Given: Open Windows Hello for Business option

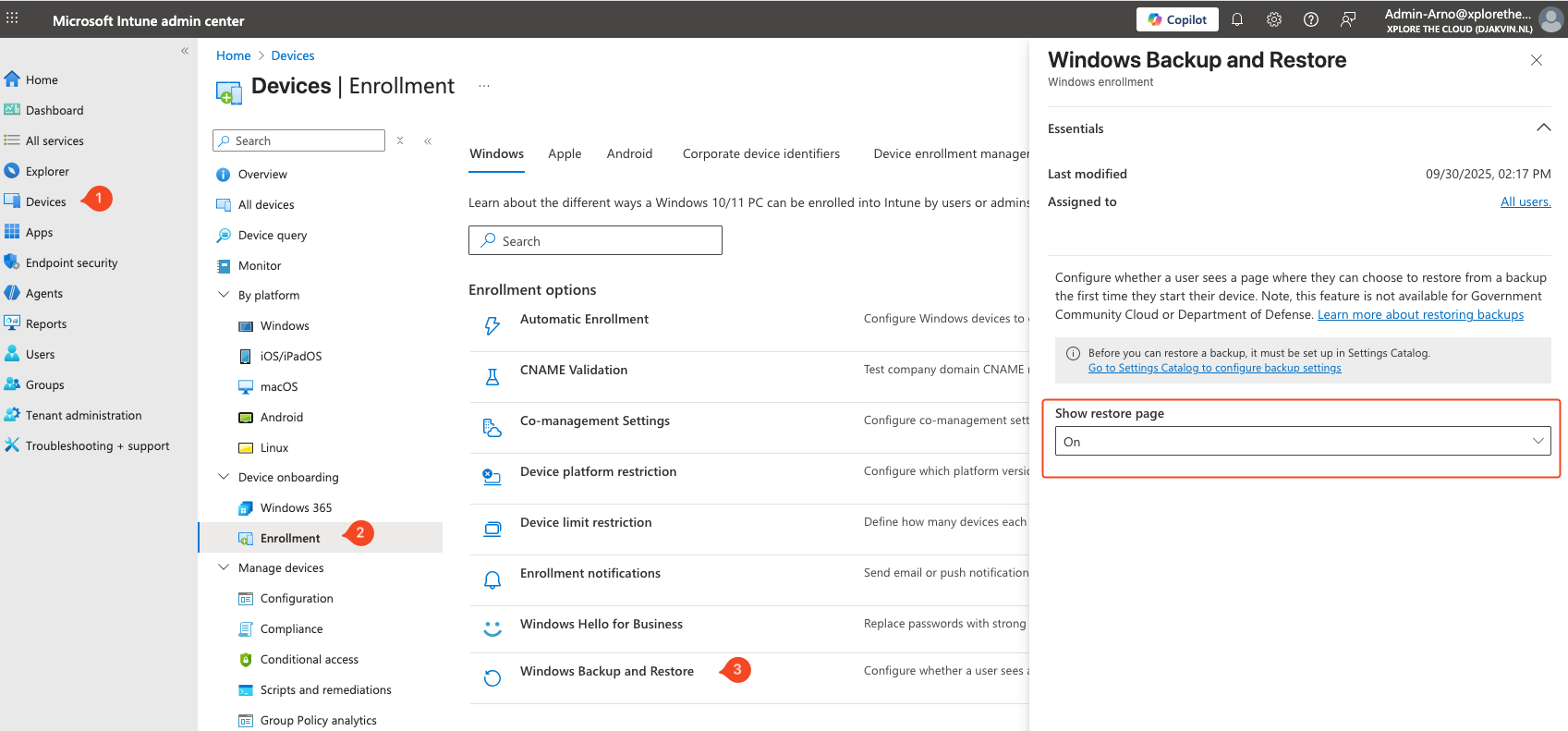Looking at the screenshot, I should 602,624.
